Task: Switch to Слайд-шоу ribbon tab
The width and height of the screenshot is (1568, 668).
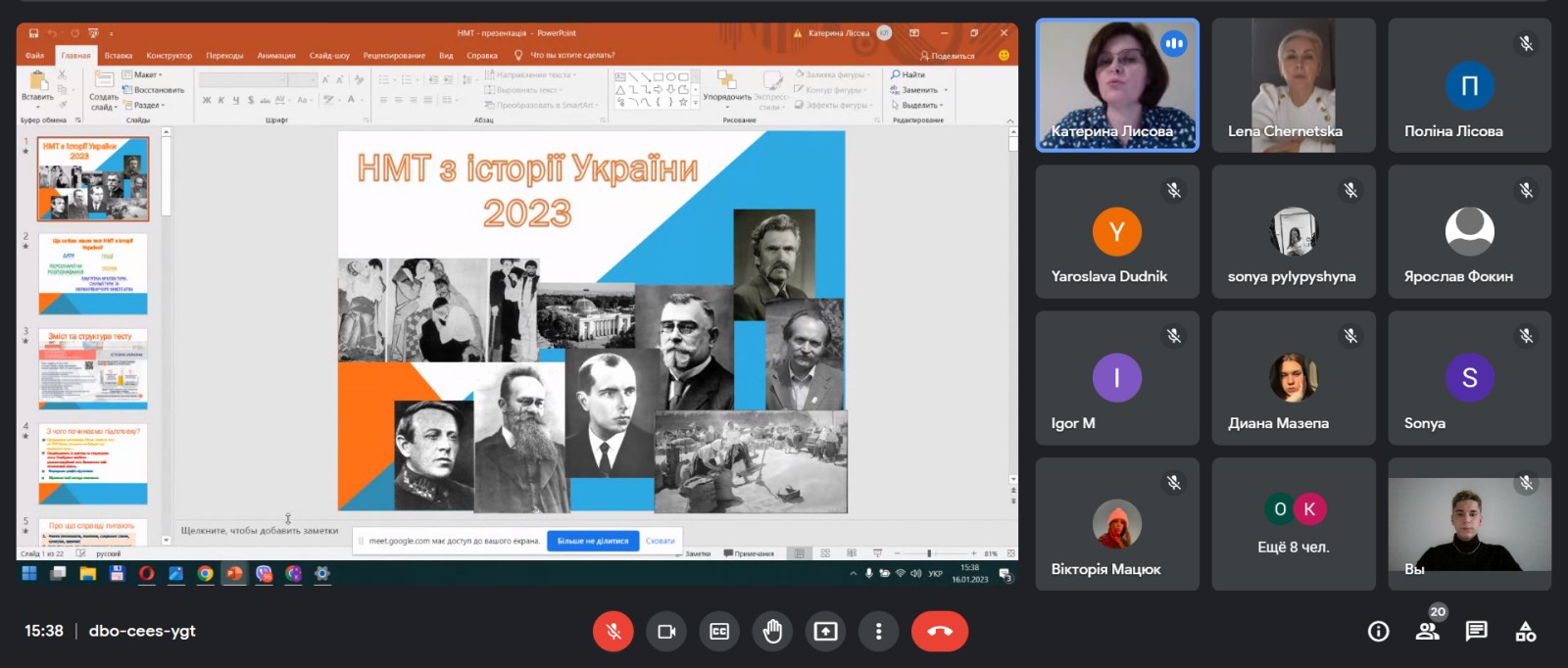Action: click(x=329, y=56)
